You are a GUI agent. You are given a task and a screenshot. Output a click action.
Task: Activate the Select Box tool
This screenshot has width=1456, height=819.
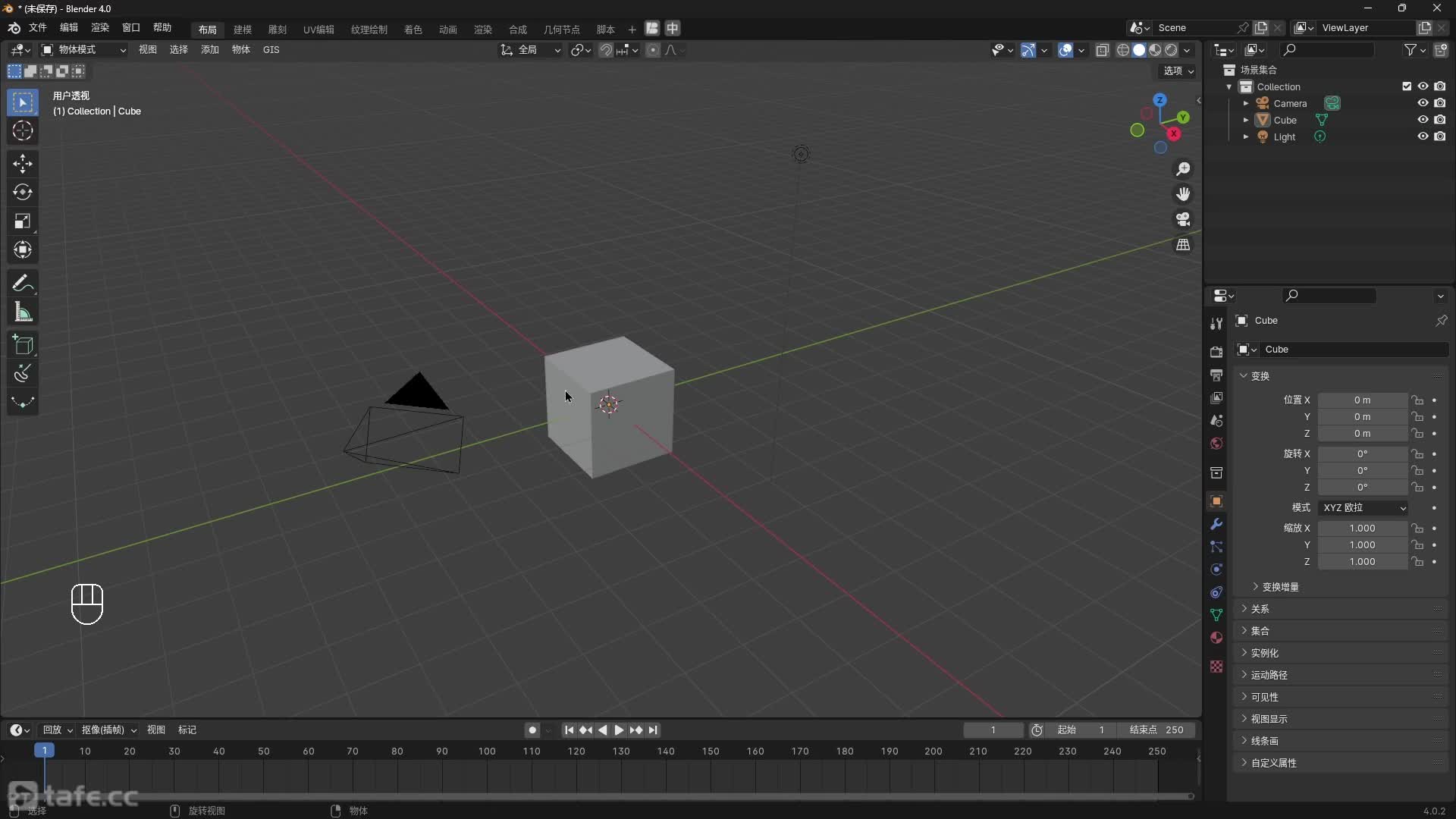tap(23, 102)
